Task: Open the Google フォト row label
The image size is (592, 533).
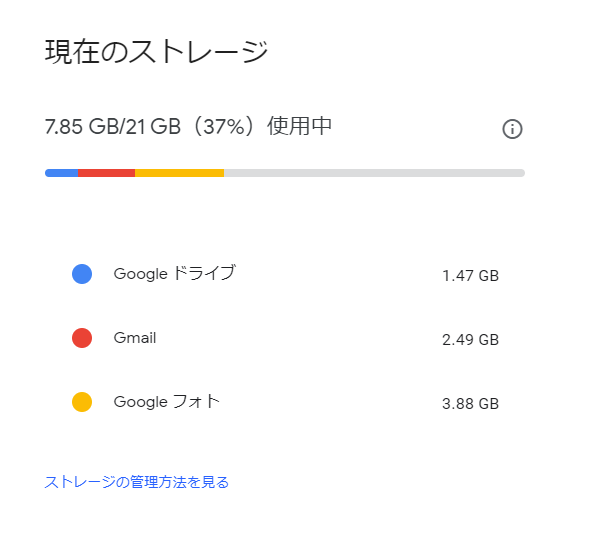Action: 166,402
